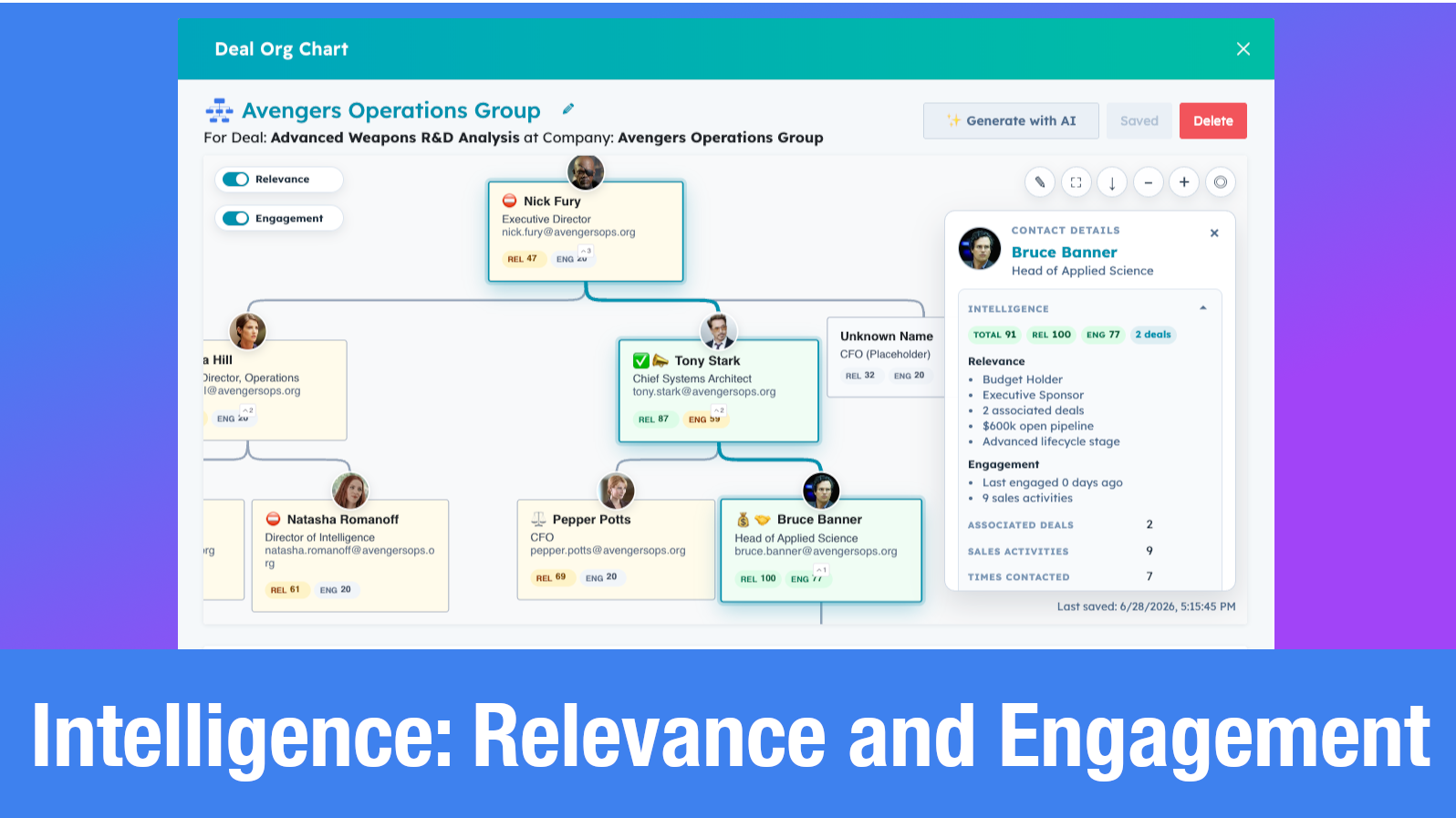Image resolution: width=1456 pixels, height=818 pixels.
Task: Expand Nick Fury's reports count badge
Action: click(586, 251)
